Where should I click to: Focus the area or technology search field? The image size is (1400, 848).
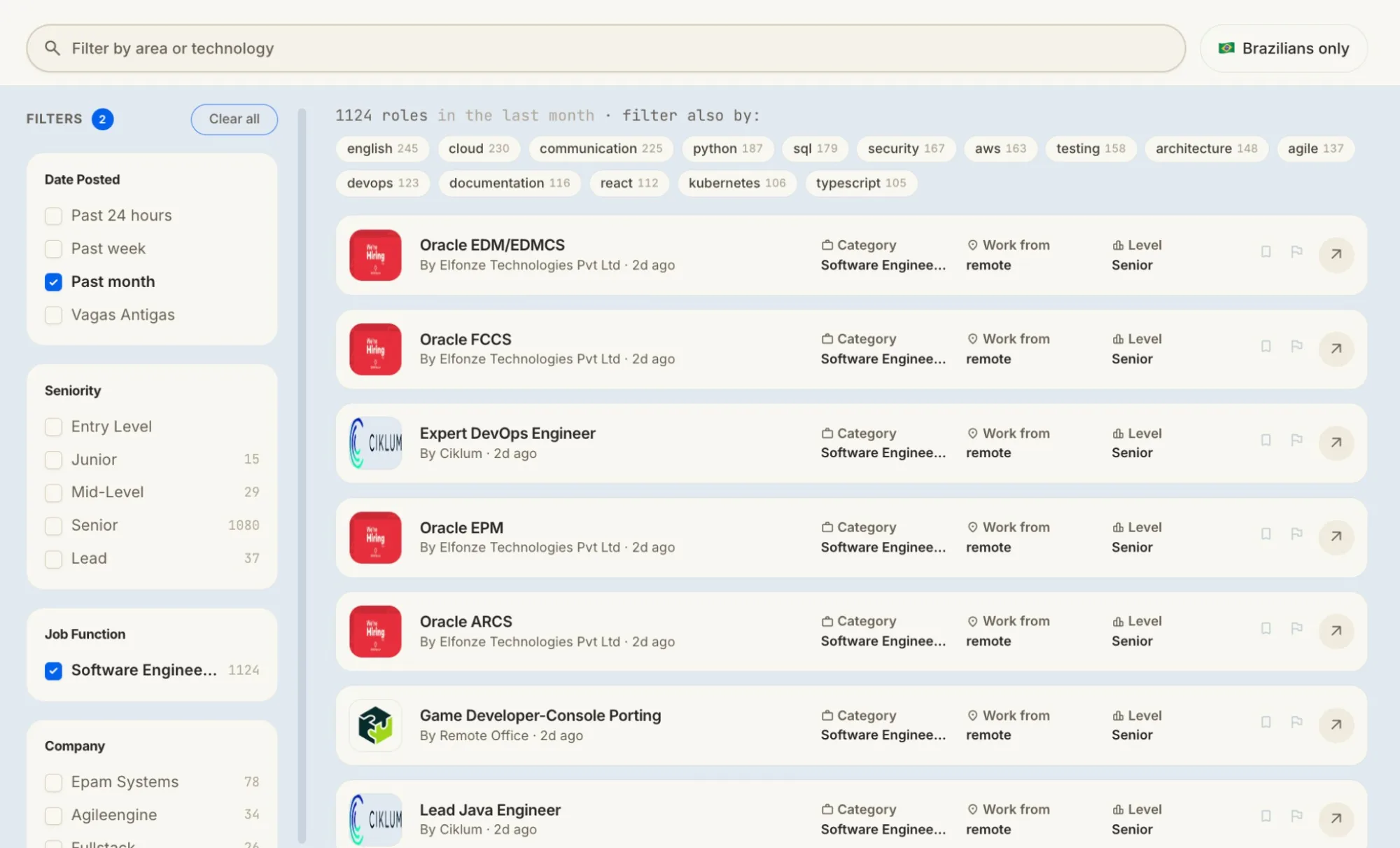[605, 48]
